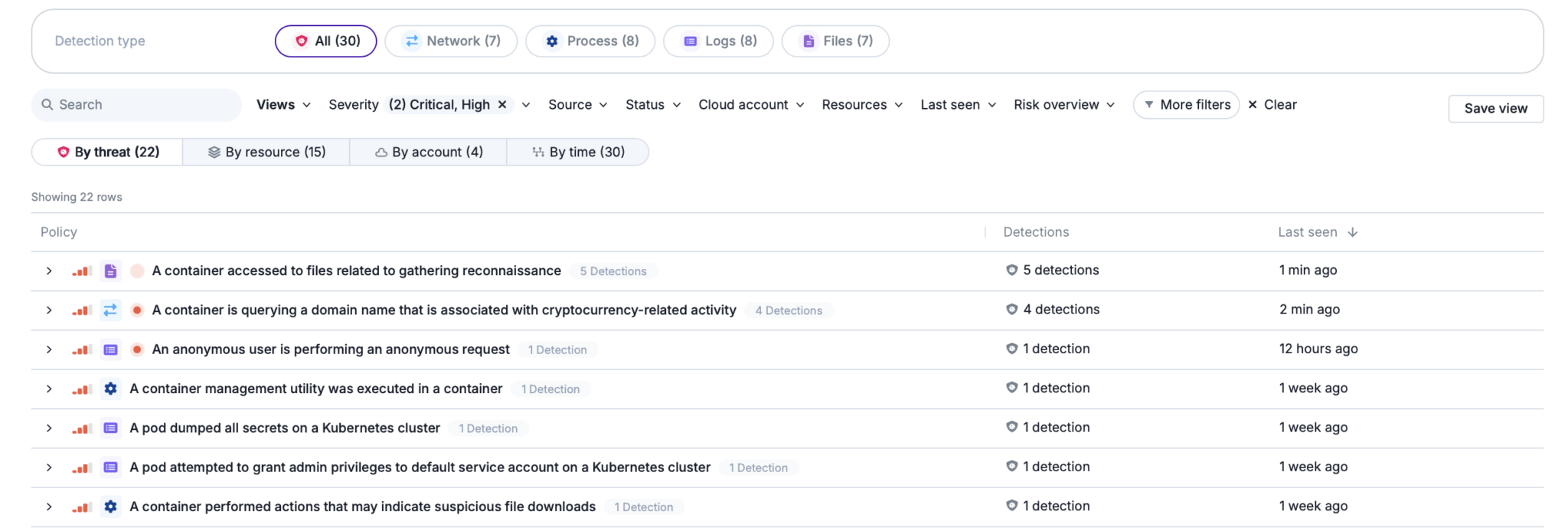Click the files icon on reconnaissance row
The image size is (1568, 528).
pyautogui.click(x=110, y=271)
